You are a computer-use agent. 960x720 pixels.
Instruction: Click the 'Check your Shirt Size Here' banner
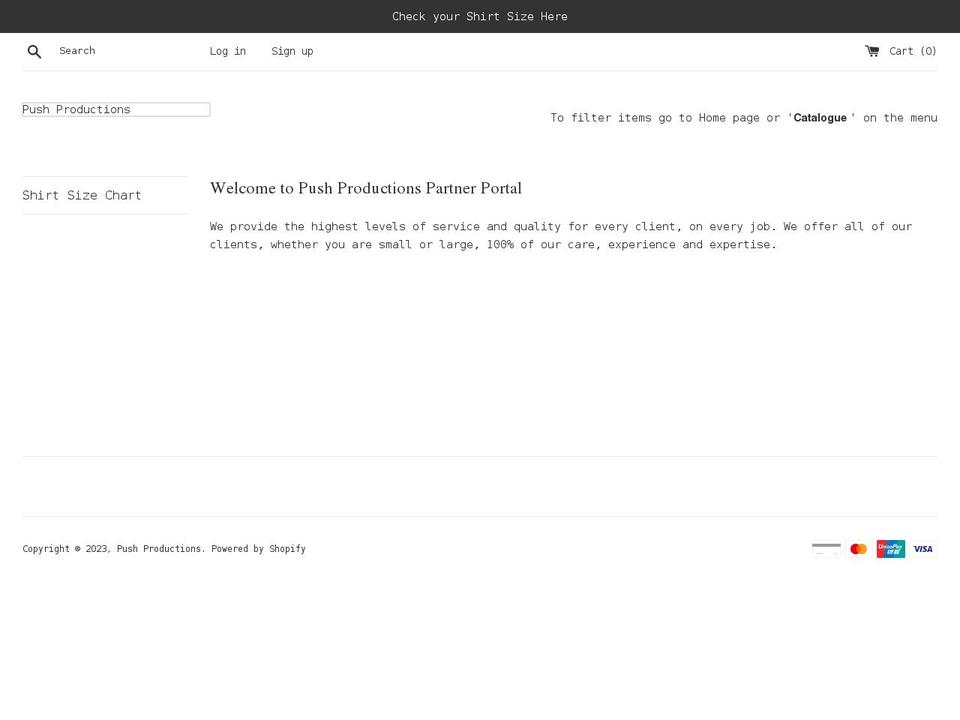coord(480,17)
